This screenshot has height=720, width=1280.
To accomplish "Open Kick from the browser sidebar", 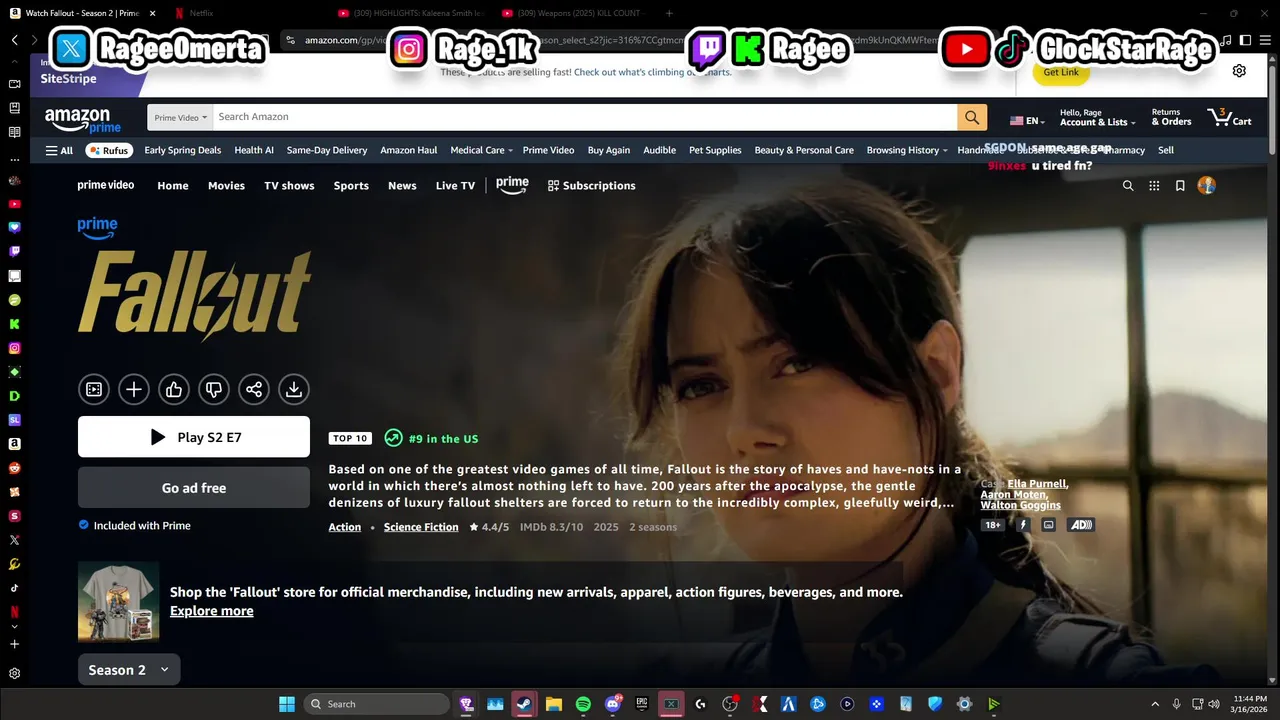I will [x=14, y=324].
